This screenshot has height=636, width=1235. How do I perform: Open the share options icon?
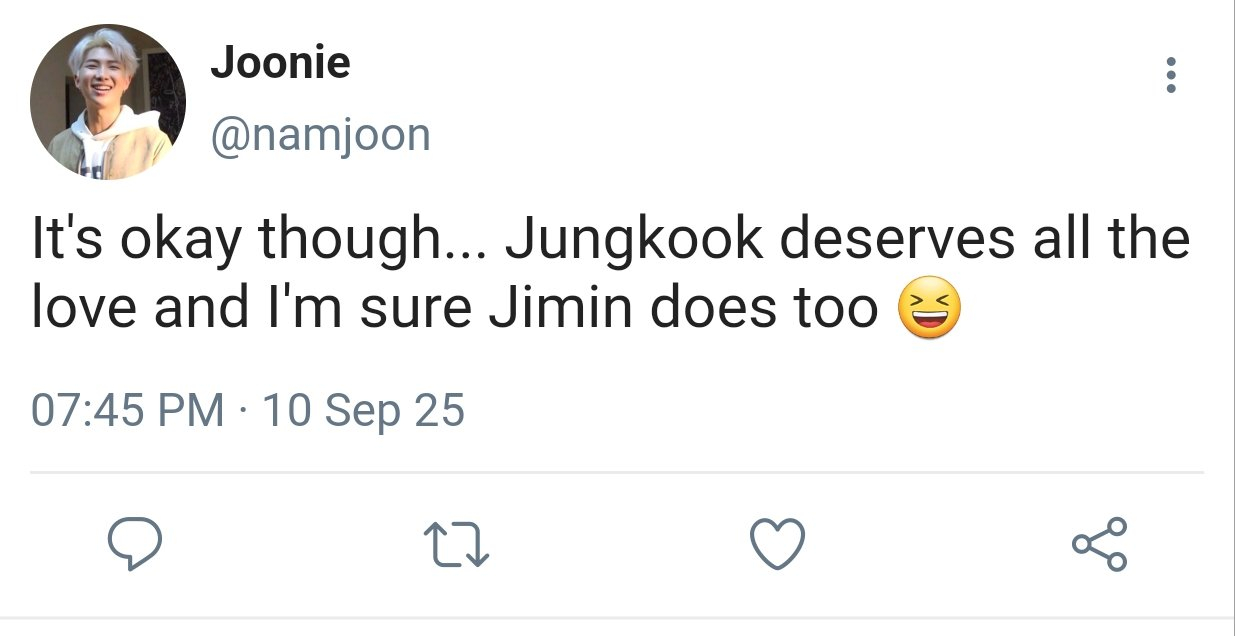[x=1099, y=545]
